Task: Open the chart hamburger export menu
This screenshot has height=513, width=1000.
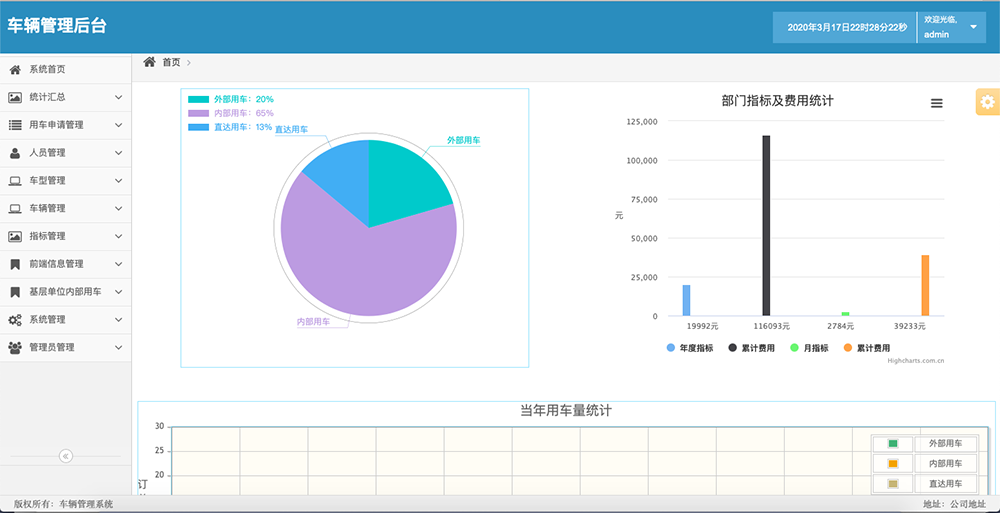Action: pos(936,103)
